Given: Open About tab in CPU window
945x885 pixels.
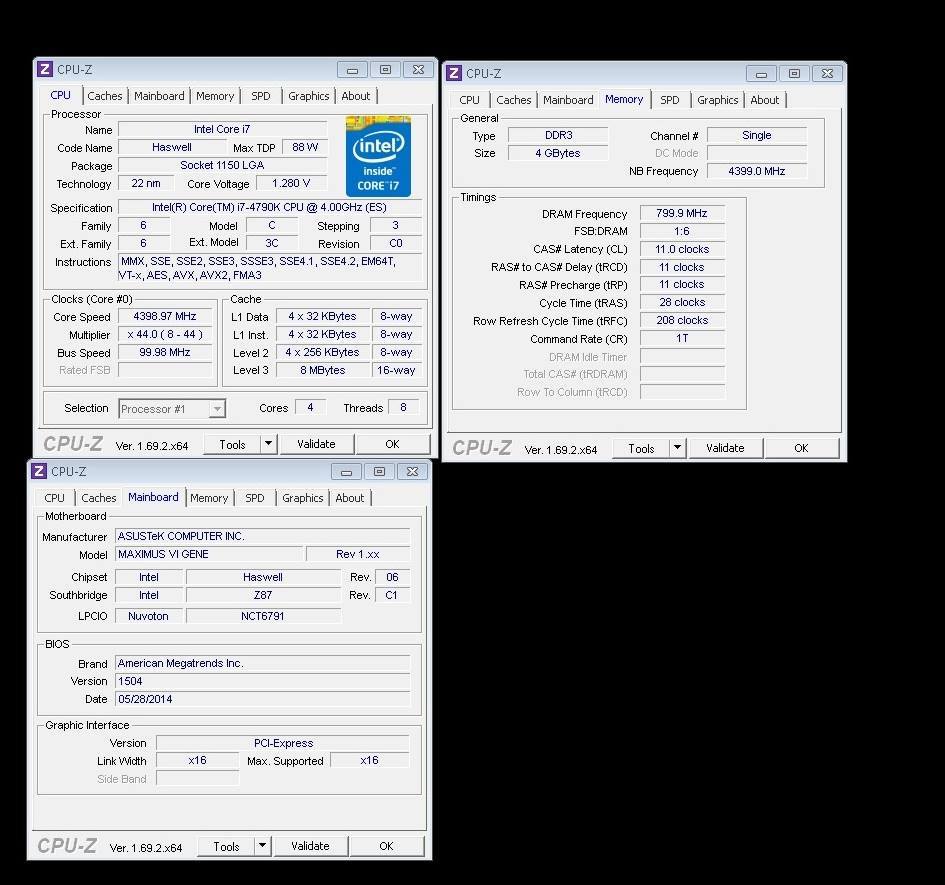Looking at the screenshot, I should pos(356,96).
